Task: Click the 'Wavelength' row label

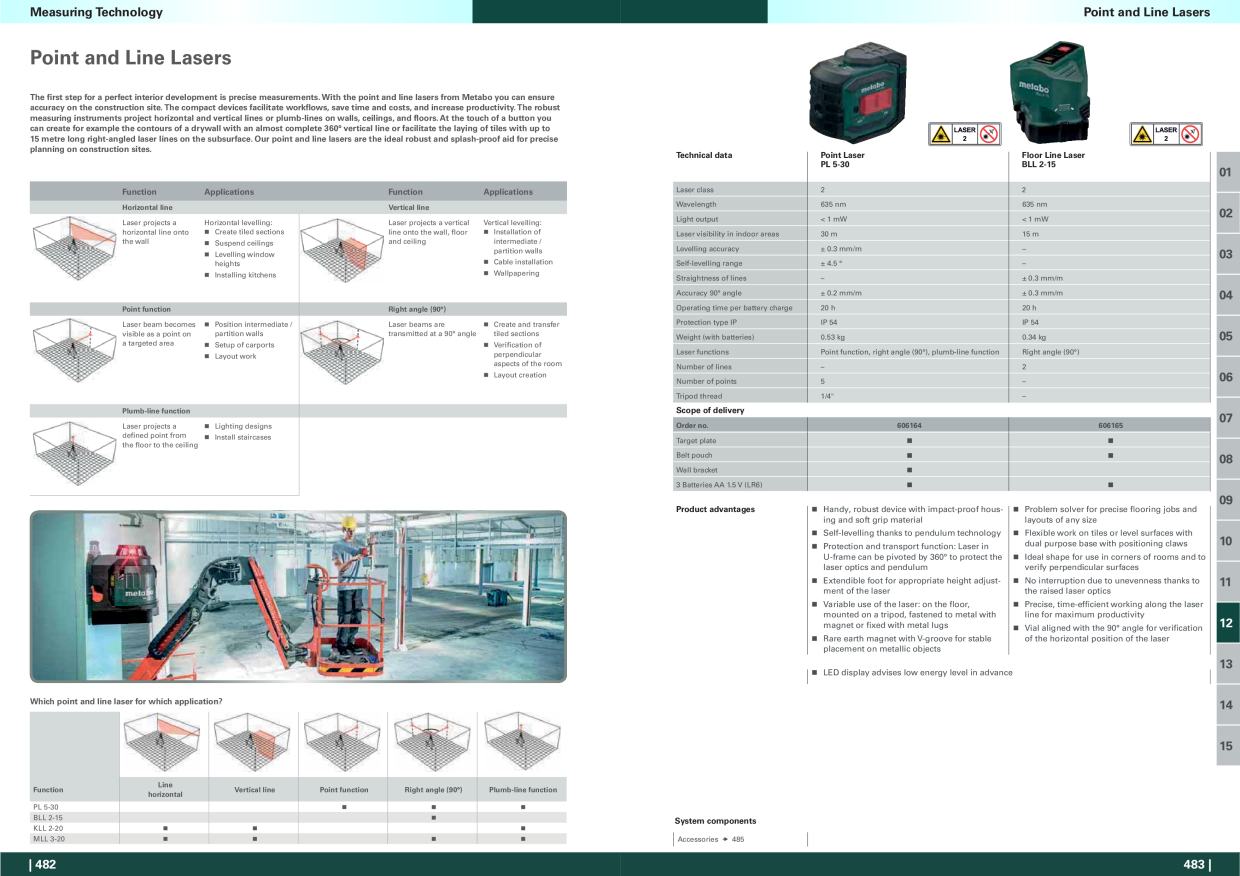Action: 696,204
